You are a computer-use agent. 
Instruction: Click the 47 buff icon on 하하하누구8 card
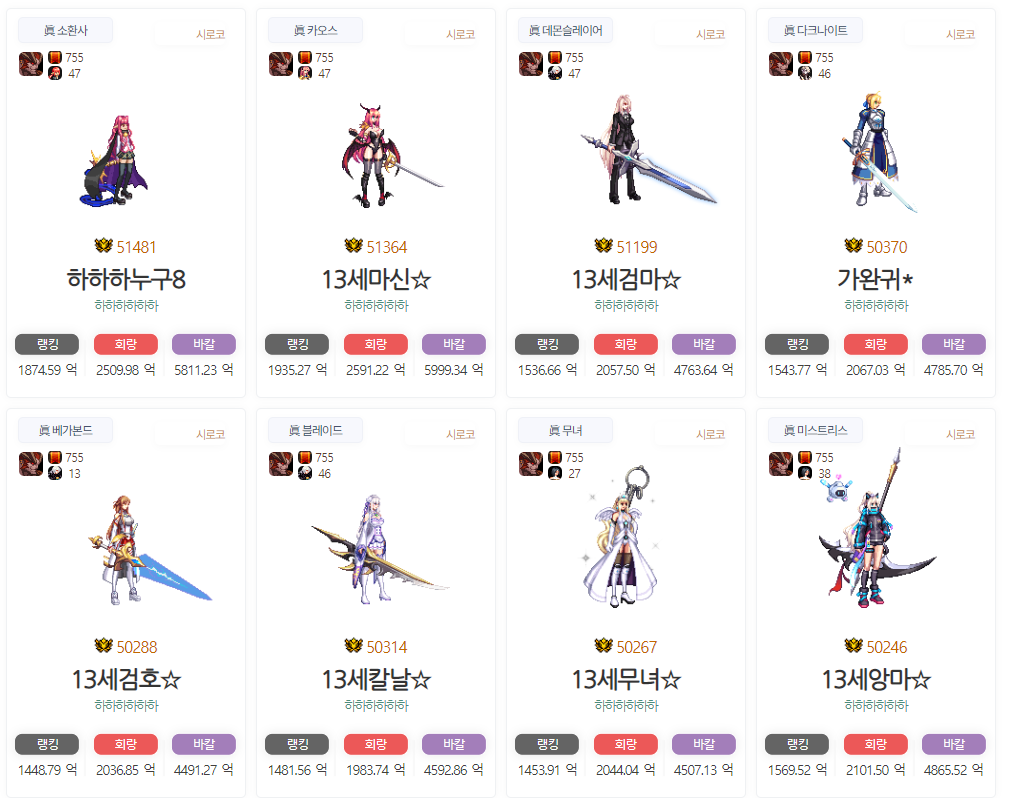click(x=55, y=73)
